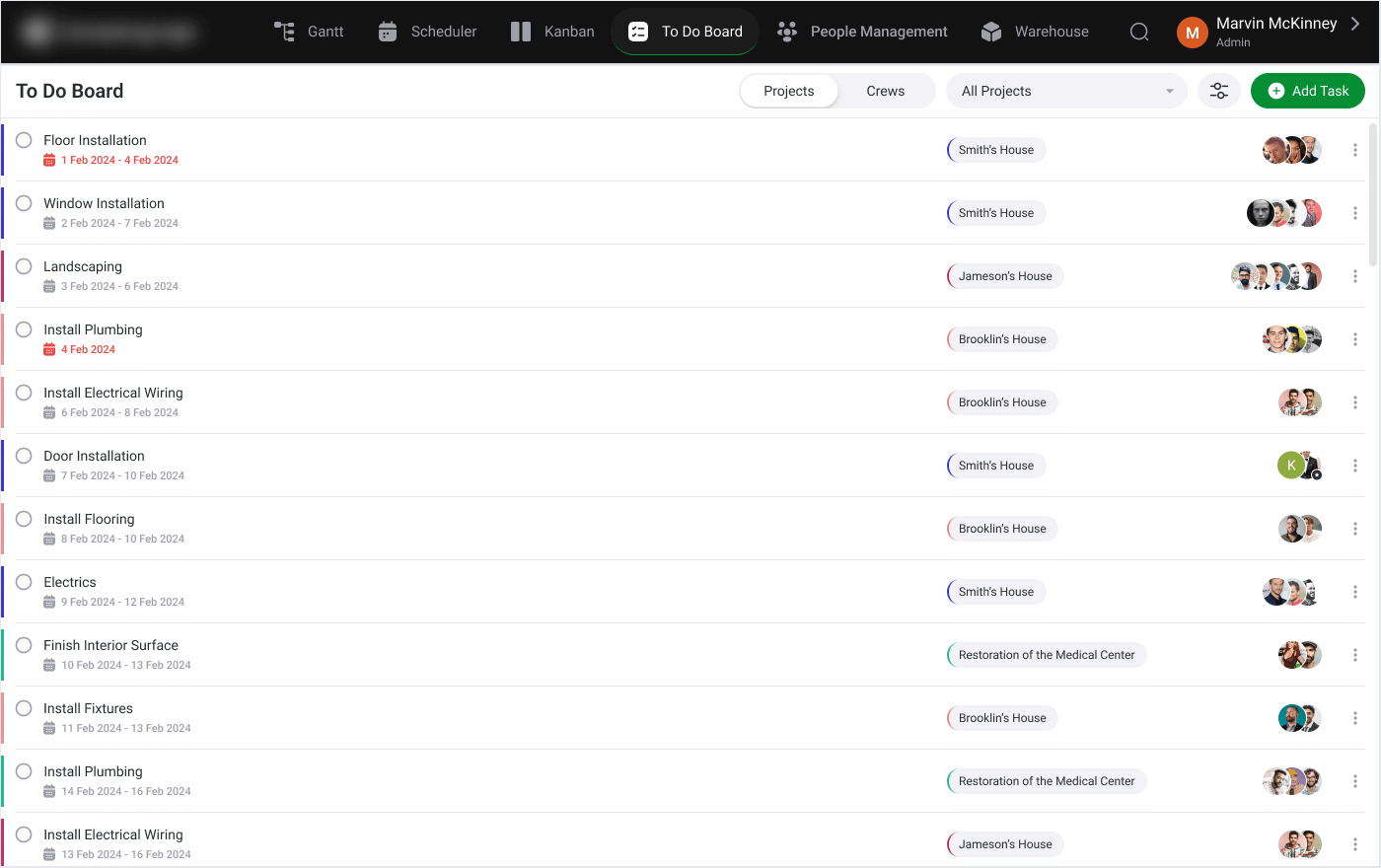This screenshot has width=1381, height=868.
Task: Open three-dot menu for Landscaping task
Action: 1355,276
